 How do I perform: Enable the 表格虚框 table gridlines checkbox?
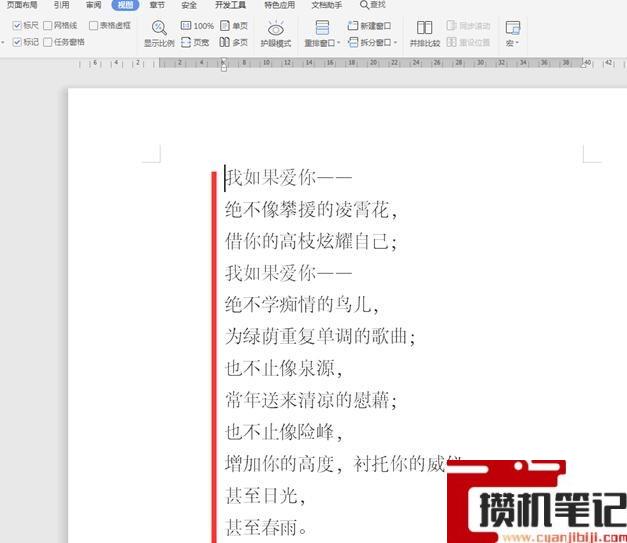click(x=93, y=26)
